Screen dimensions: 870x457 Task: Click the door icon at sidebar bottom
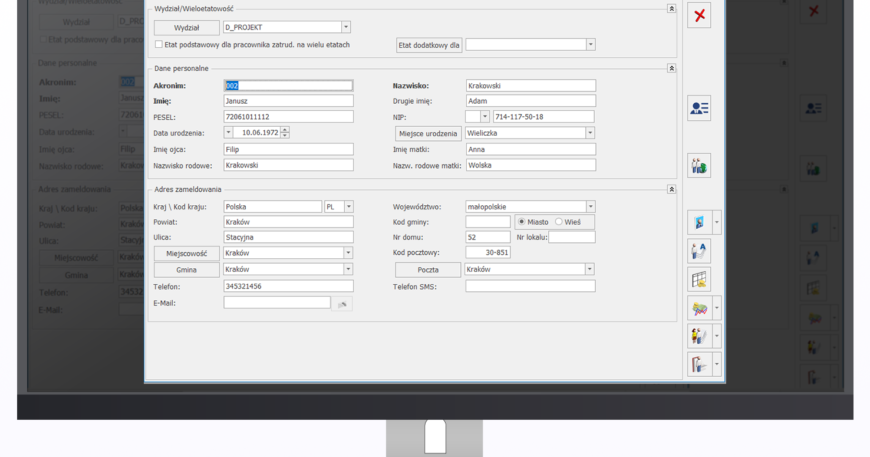[699, 364]
